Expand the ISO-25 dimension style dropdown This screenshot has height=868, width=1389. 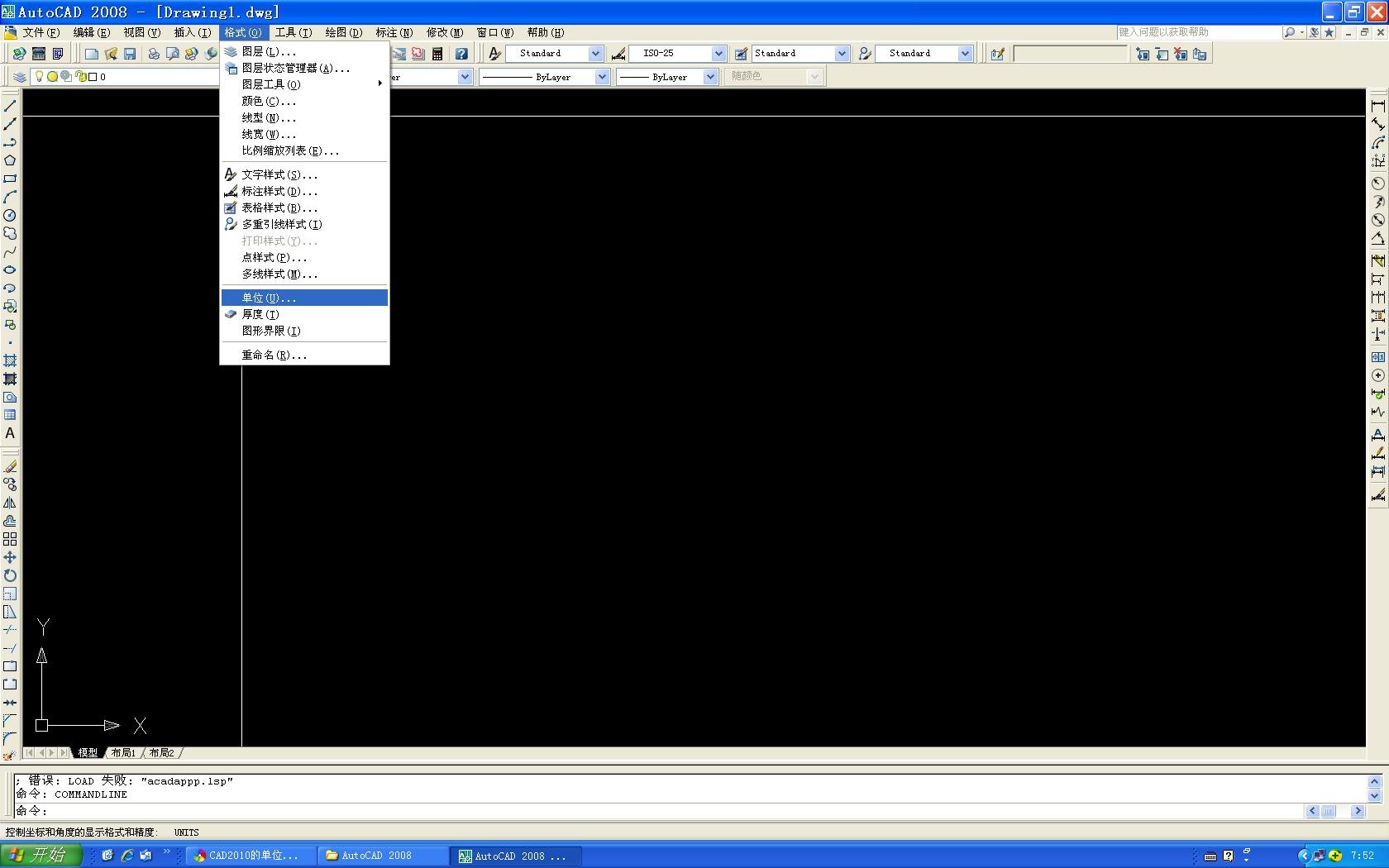click(x=718, y=54)
